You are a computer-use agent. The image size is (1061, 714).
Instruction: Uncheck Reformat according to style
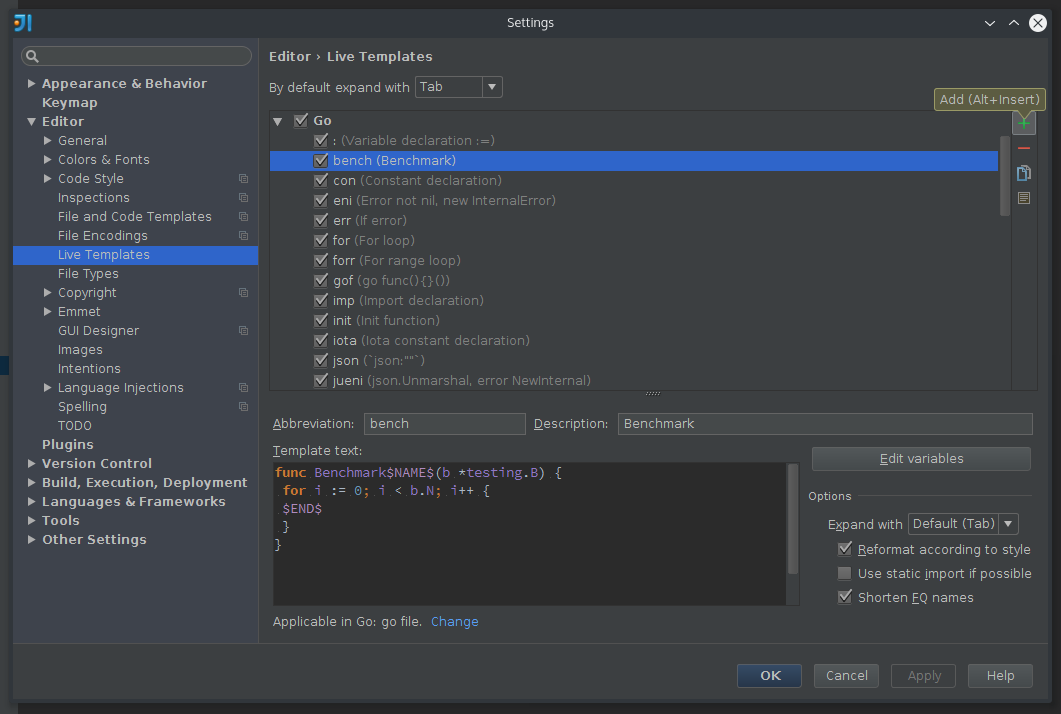845,549
